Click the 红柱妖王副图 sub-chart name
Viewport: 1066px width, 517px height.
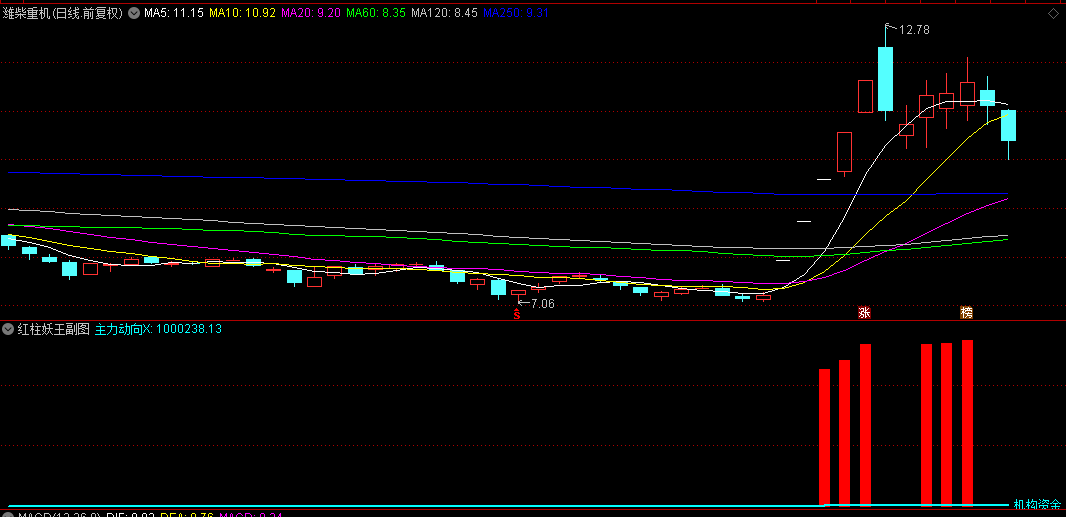point(53,329)
